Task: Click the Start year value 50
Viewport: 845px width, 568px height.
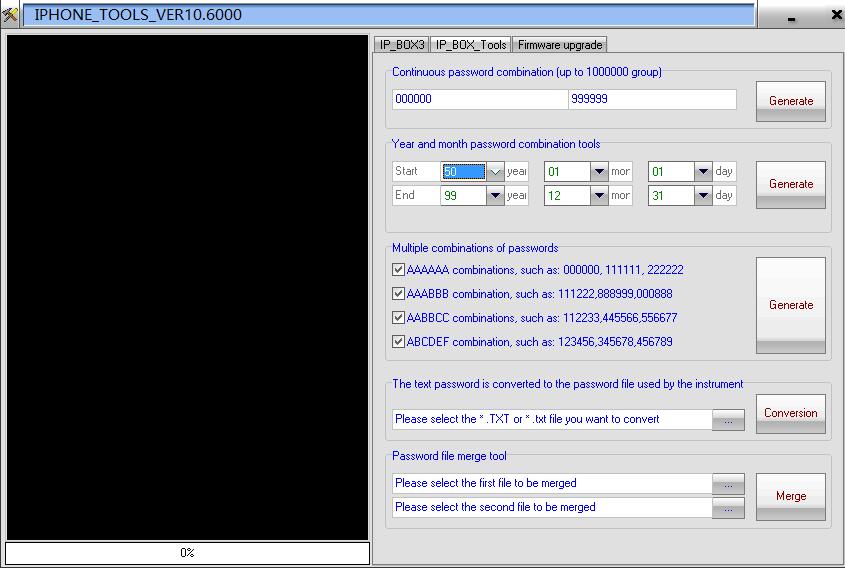Action: coord(463,172)
